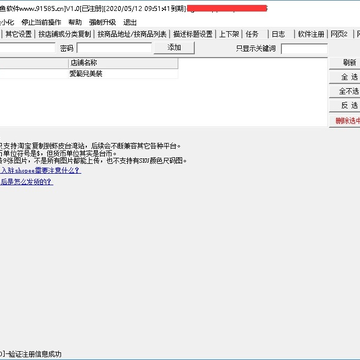This screenshot has height=360, width=360.
Task: Click the 全选 button
Action: (x=345, y=77)
